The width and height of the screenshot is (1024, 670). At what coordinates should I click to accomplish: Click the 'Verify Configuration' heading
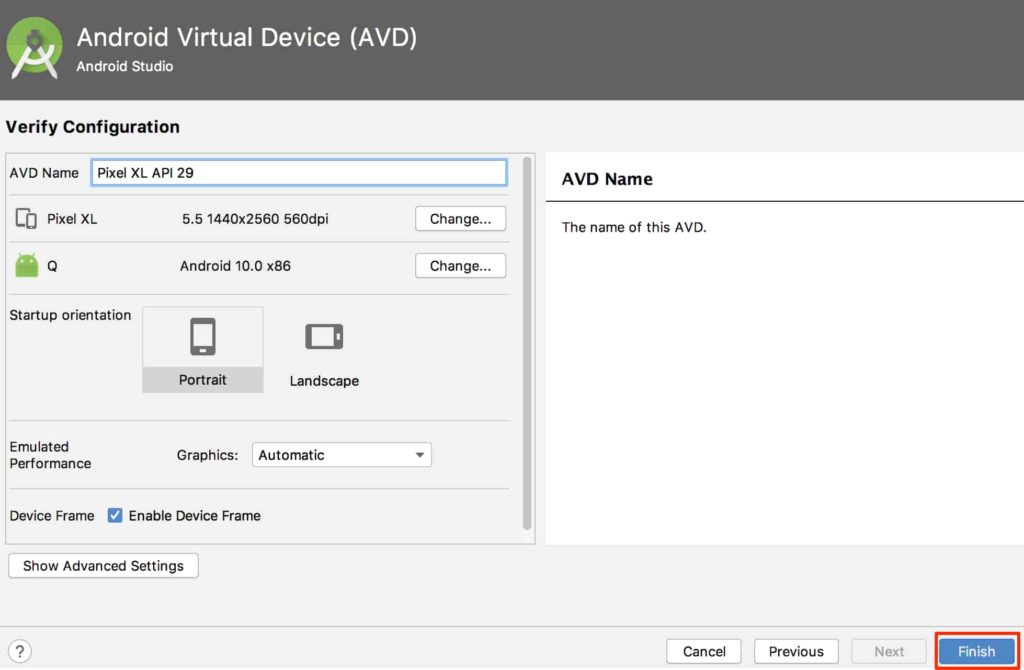(92, 127)
